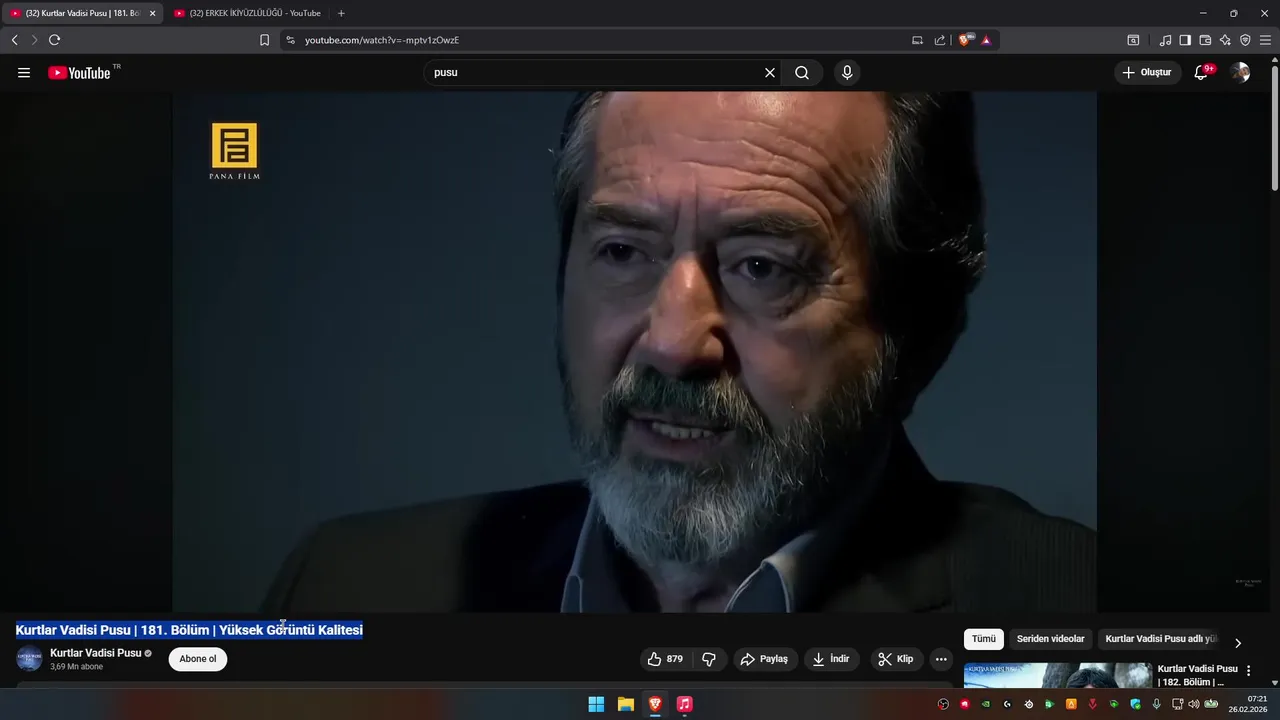1280x720 pixels.
Task: Open the account avatar menu
Action: 1240,73
